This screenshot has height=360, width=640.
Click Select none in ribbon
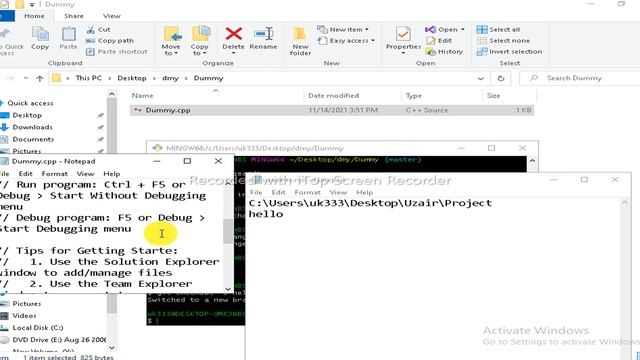503,40
